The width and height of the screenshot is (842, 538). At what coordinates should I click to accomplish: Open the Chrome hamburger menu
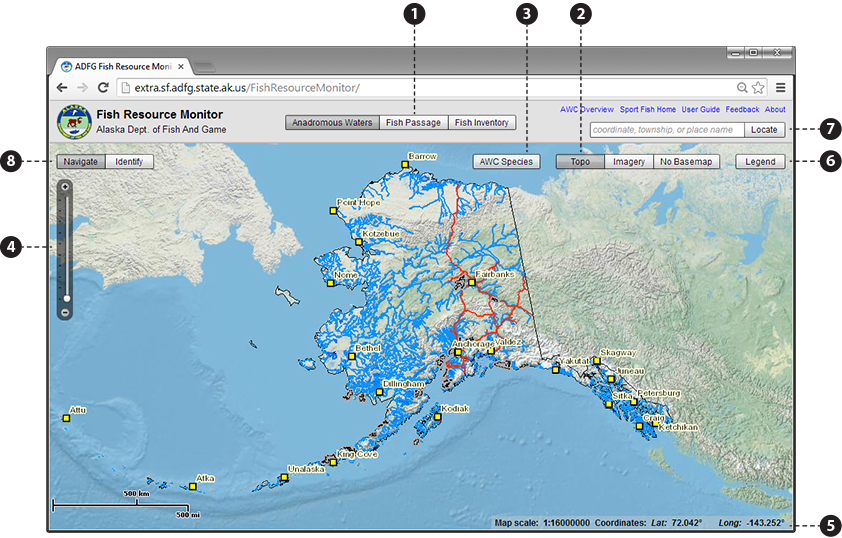click(781, 88)
